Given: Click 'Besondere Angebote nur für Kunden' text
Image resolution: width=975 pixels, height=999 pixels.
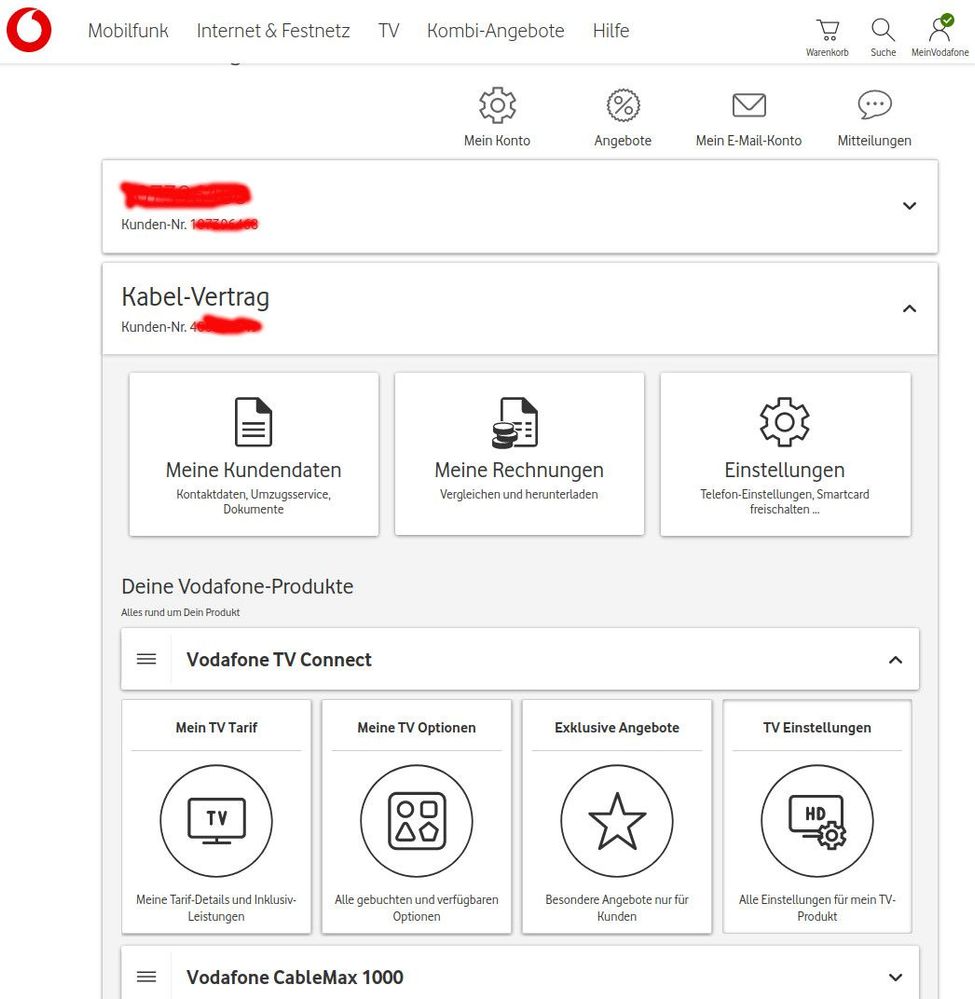Looking at the screenshot, I should pyautogui.click(x=617, y=908).
